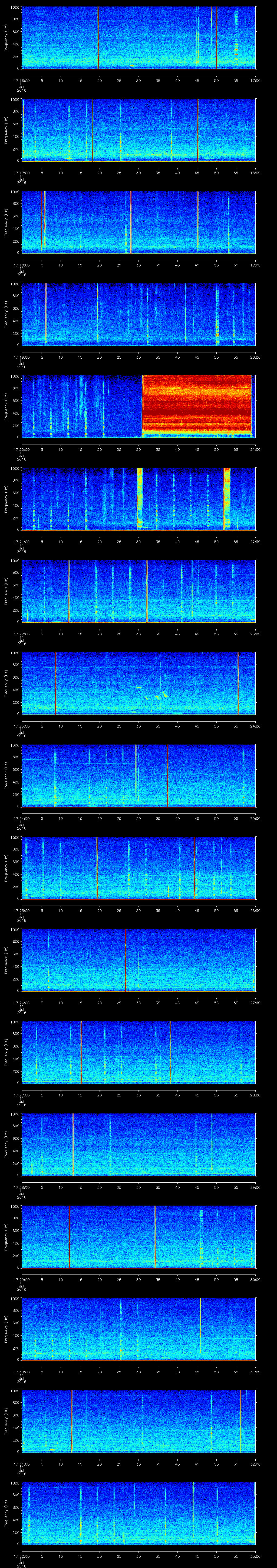
Task: Open the 17:23:00 spectrogram panel
Action: [139, 683]
